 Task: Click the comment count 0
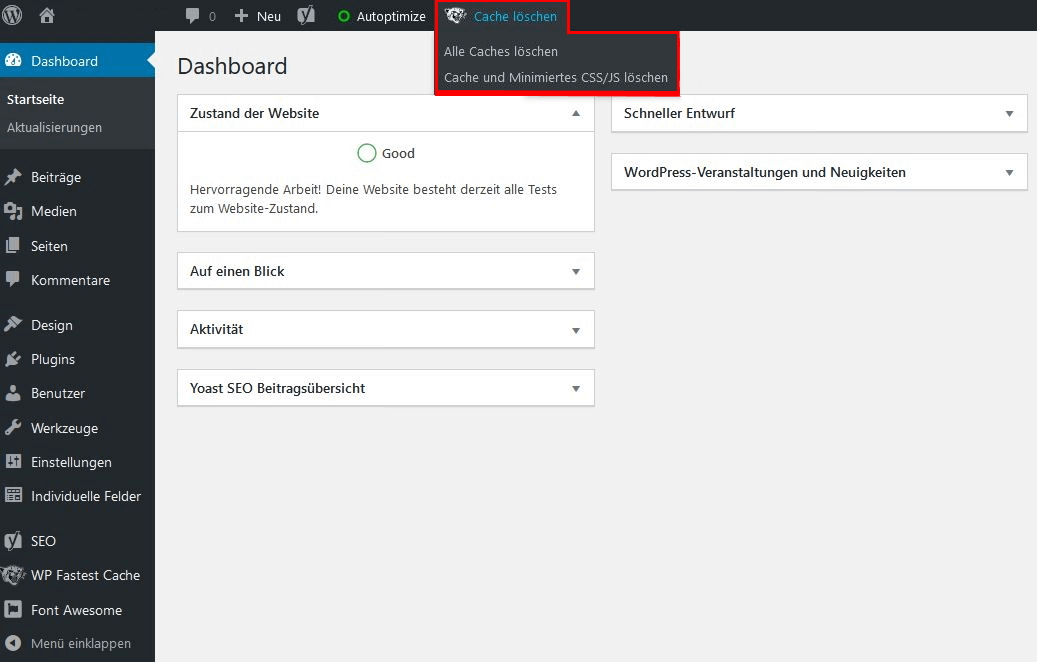pyautogui.click(x=212, y=17)
